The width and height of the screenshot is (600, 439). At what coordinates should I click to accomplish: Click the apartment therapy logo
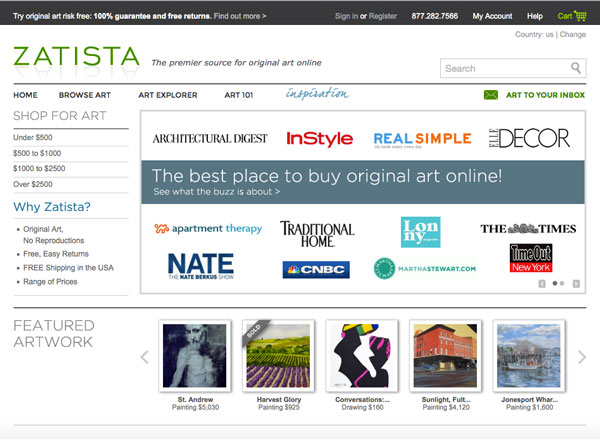208,228
